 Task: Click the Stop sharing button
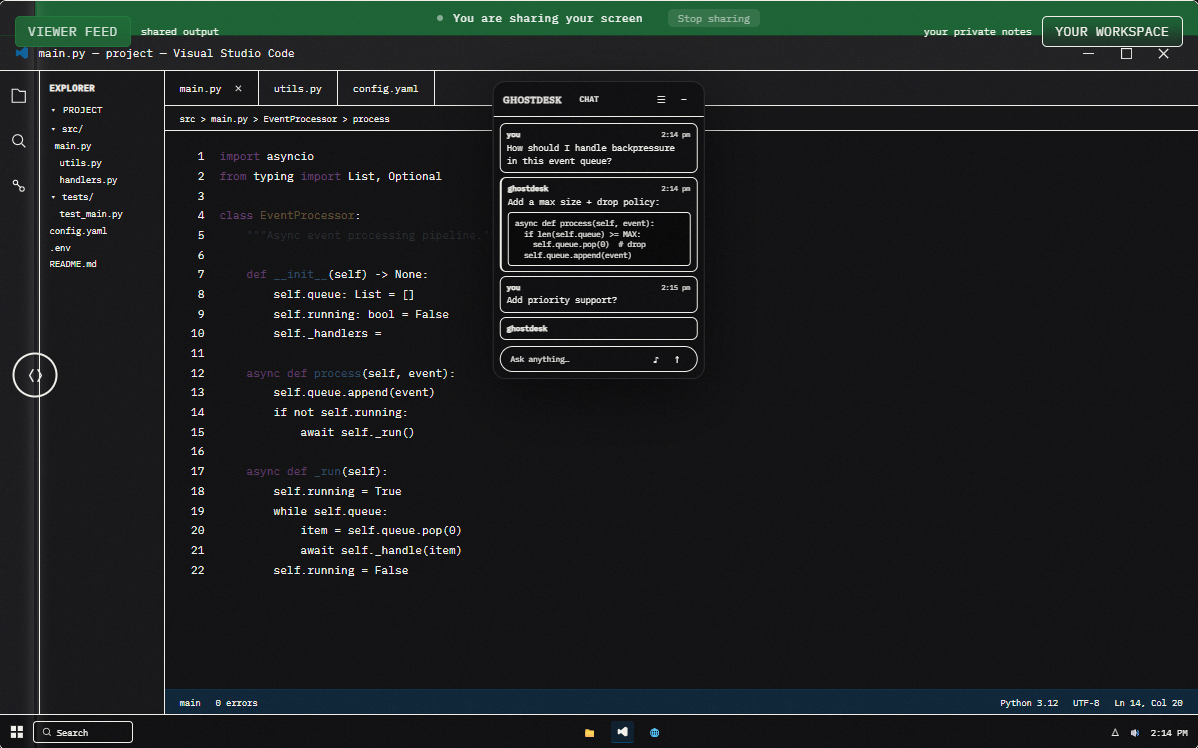[714, 19]
